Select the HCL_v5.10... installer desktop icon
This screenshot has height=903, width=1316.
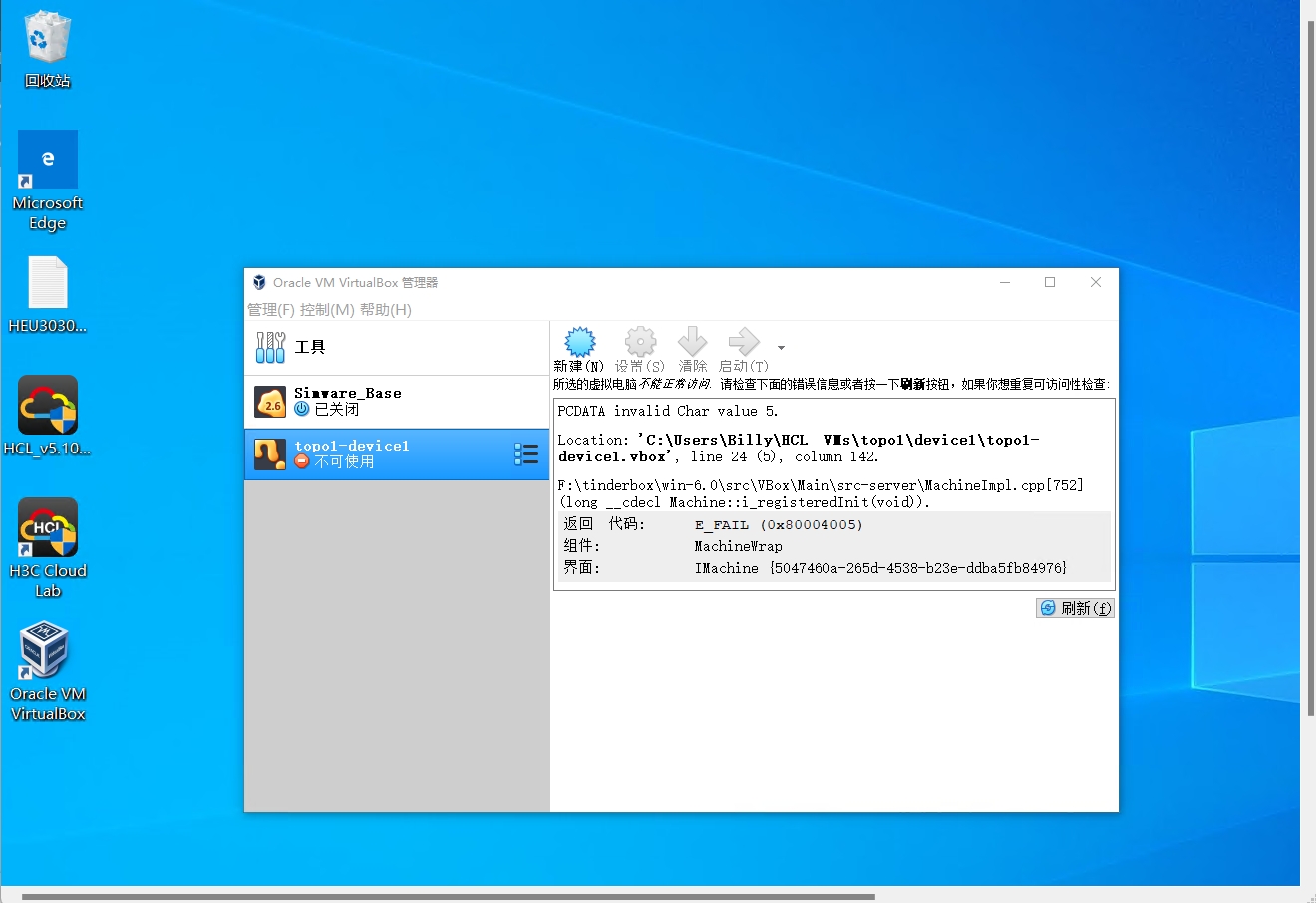point(48,416)
